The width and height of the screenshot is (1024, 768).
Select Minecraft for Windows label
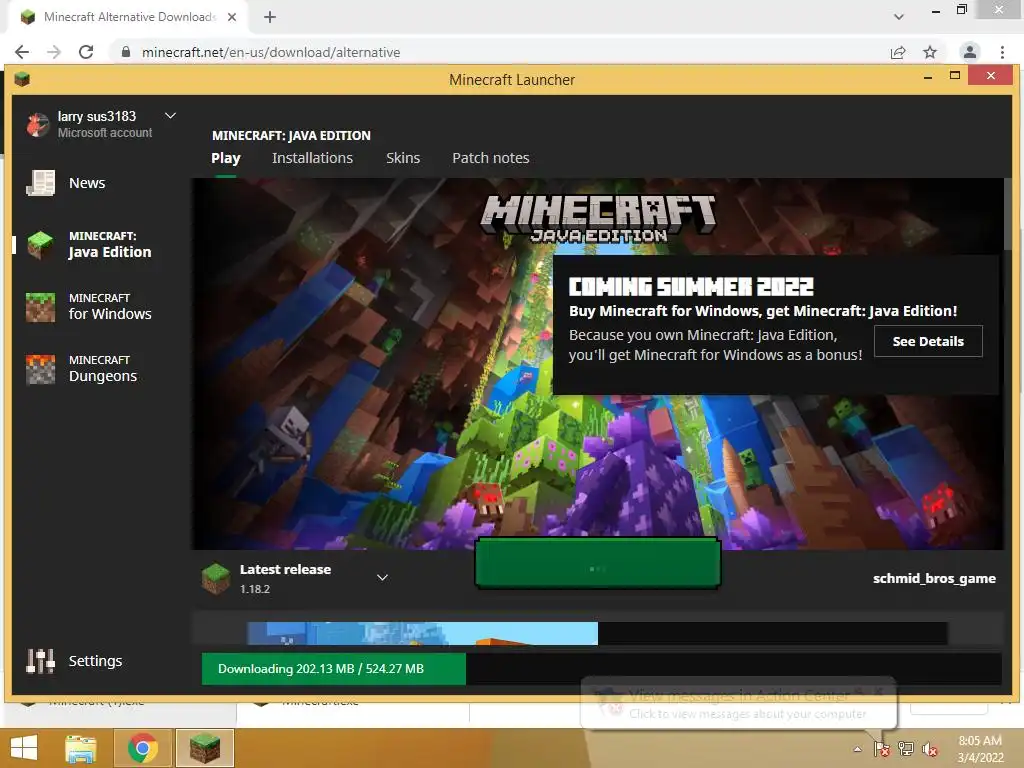click(110, 306)
